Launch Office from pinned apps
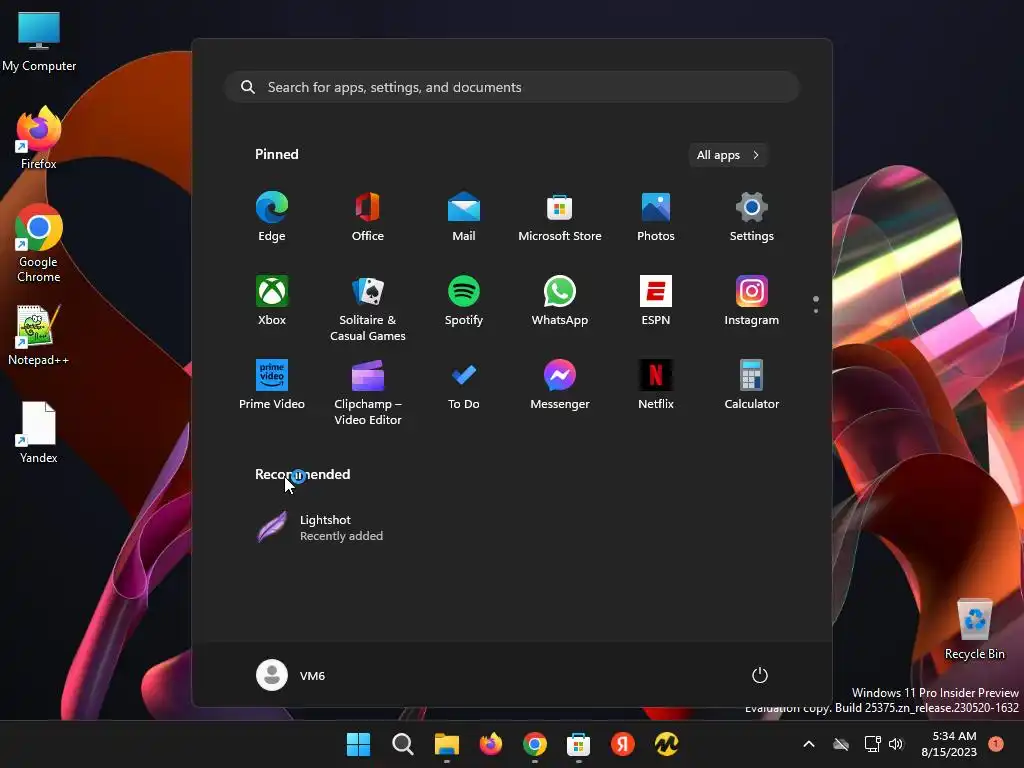 coord(368,217)
